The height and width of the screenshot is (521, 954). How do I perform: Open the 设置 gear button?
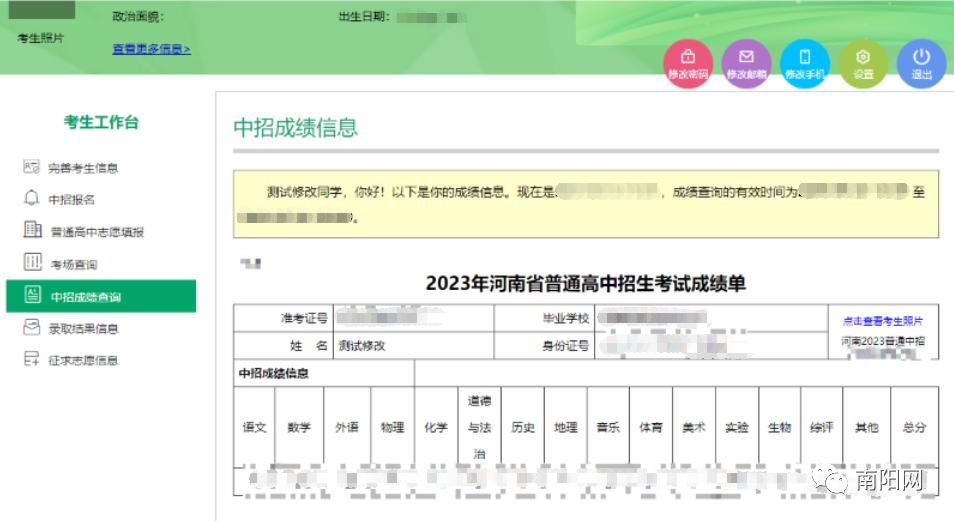coord(863,63)
